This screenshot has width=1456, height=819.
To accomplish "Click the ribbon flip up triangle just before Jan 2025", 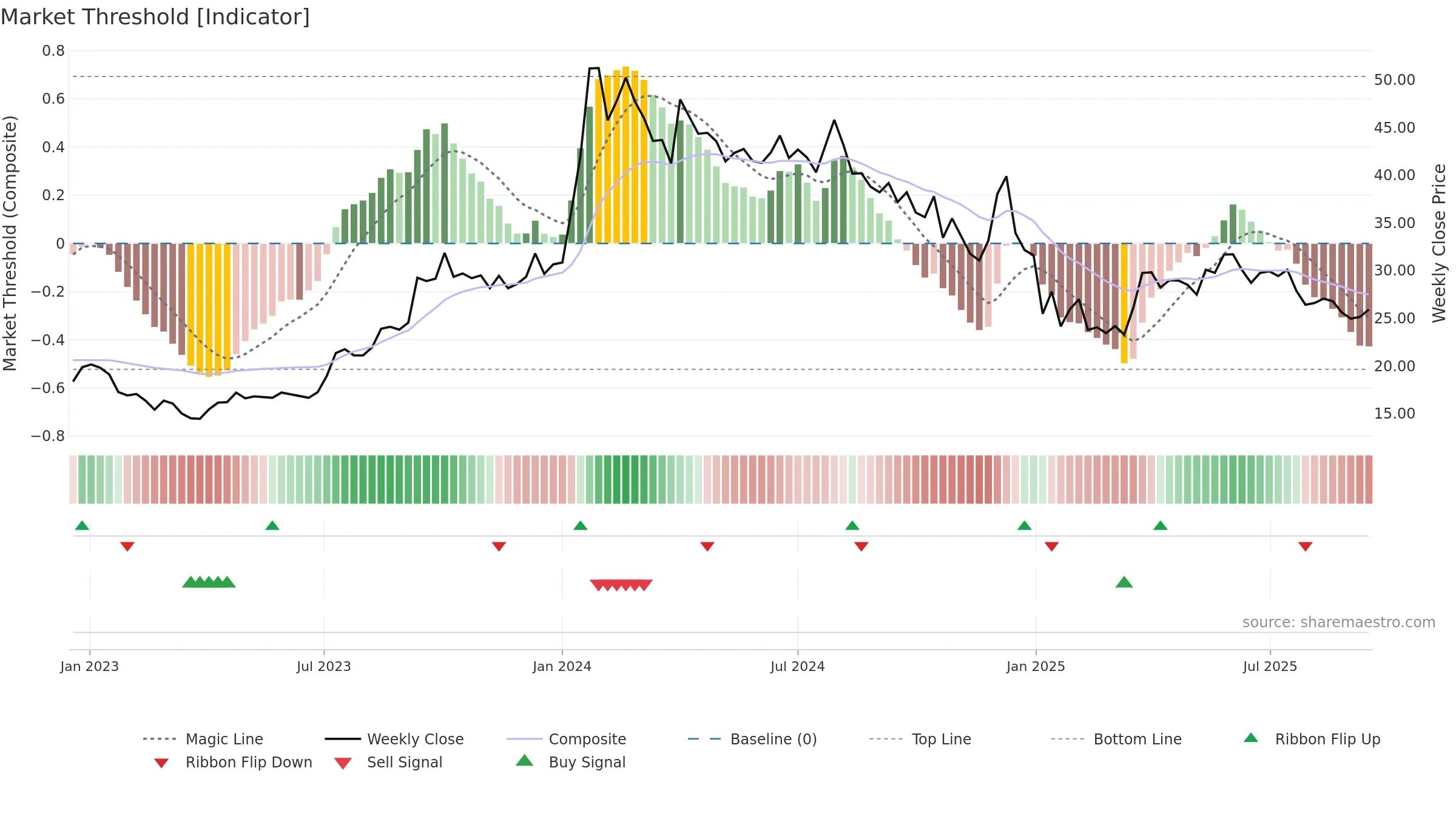I will click(x=1025, y=525).
